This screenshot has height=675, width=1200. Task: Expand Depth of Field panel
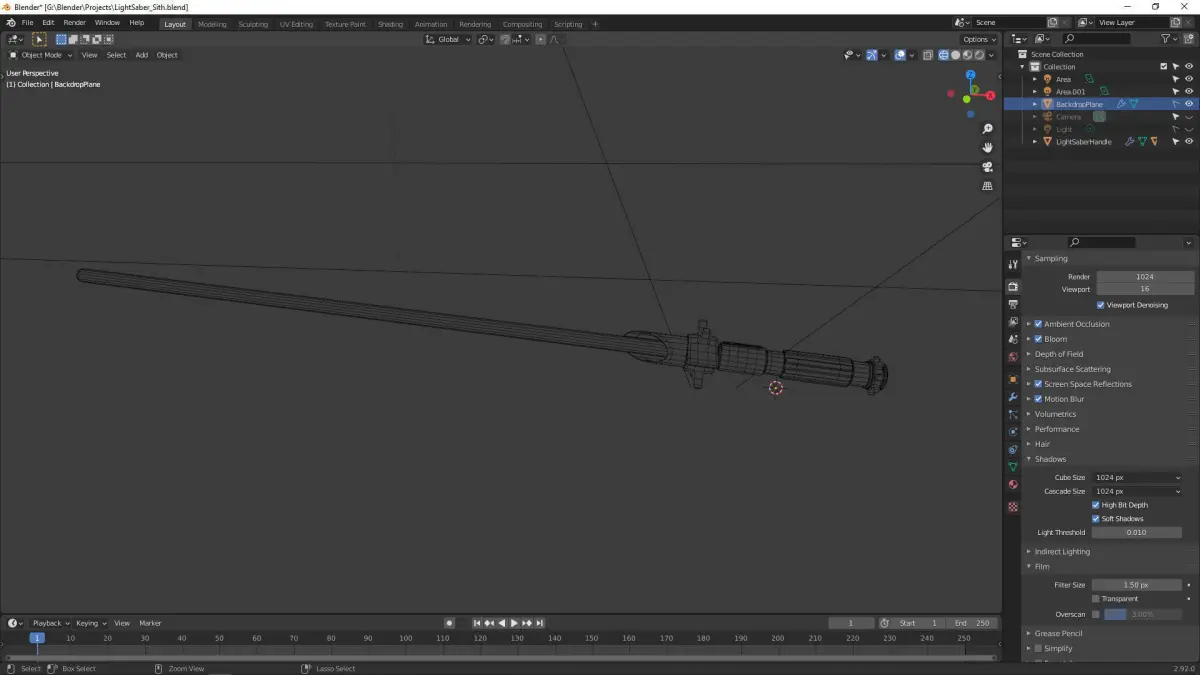[1058, 354]
